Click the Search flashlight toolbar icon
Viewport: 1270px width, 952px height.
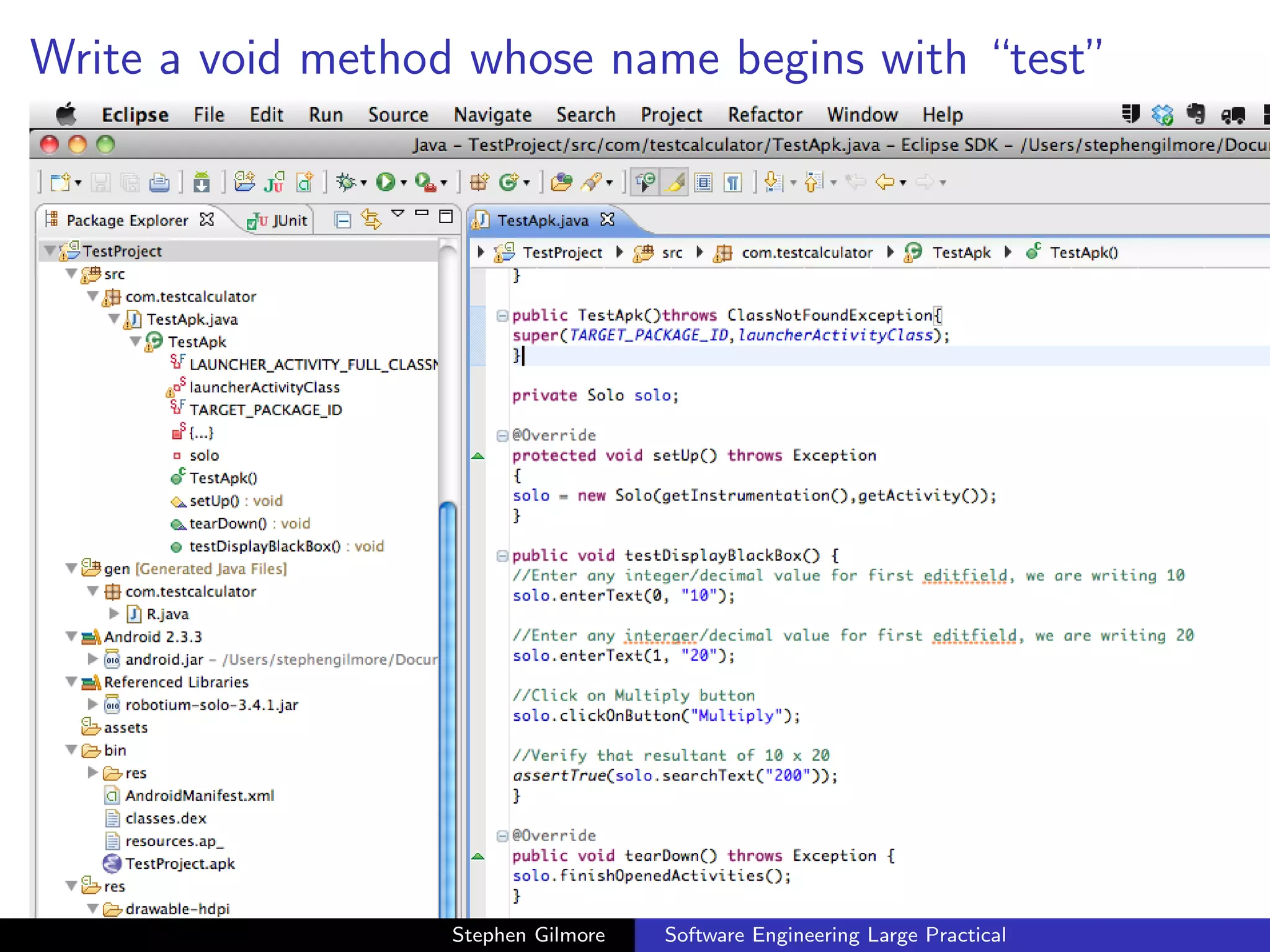(x=592, y=182)
